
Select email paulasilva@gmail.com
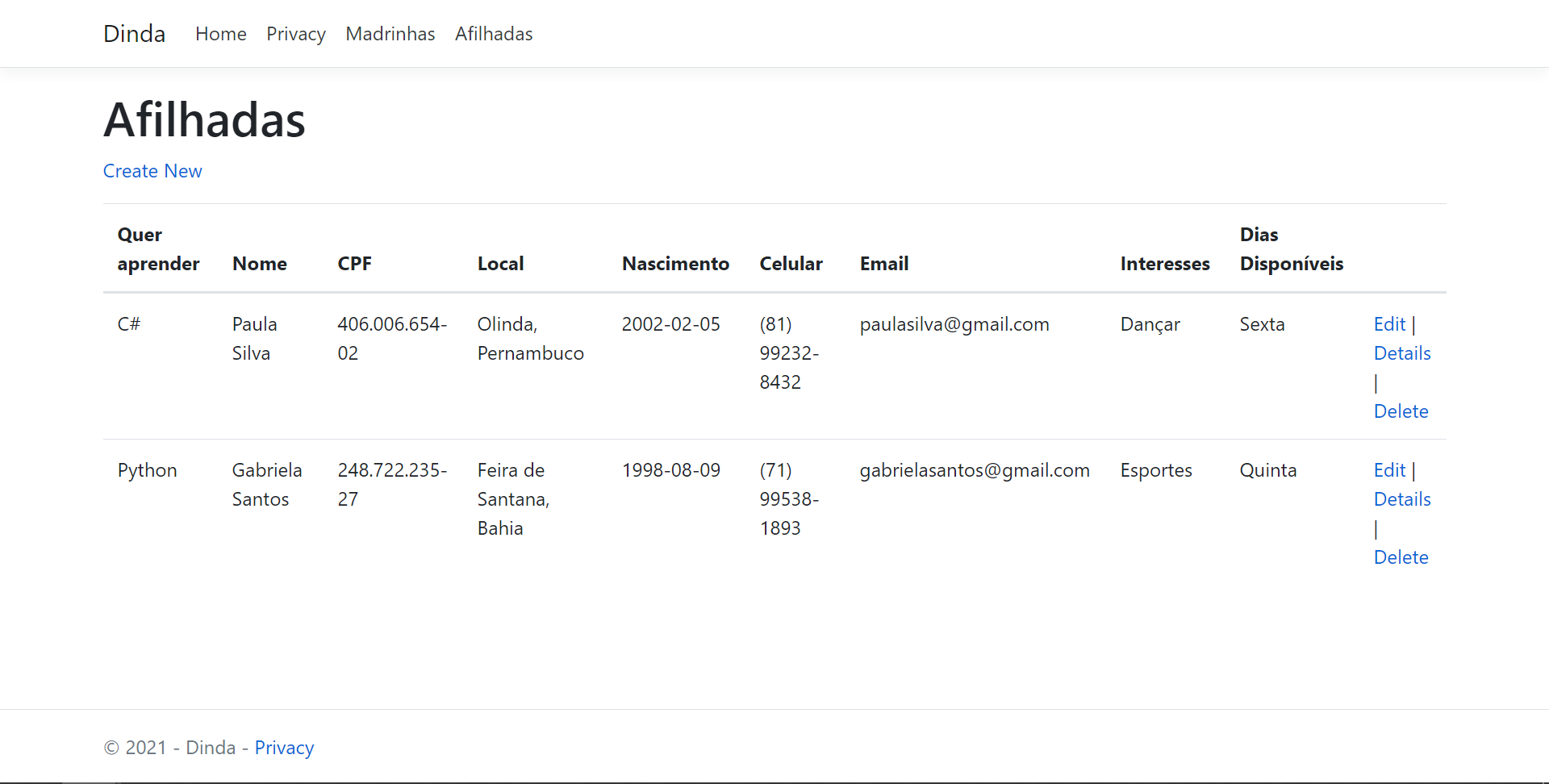tap(954, 324)
